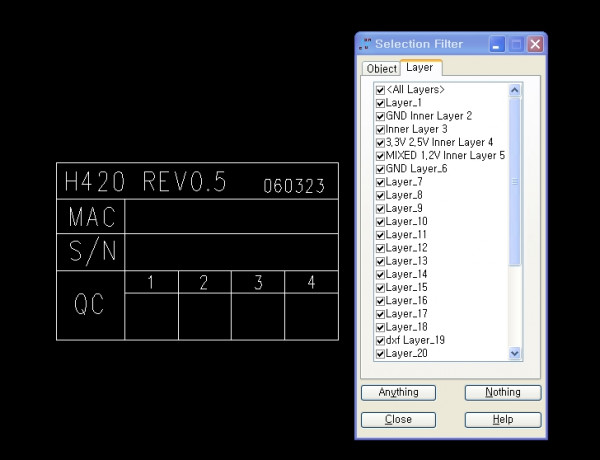Close the Selection Filter via Close button
Viewport: 600px width, 460px height.
(x=398, y=420)
